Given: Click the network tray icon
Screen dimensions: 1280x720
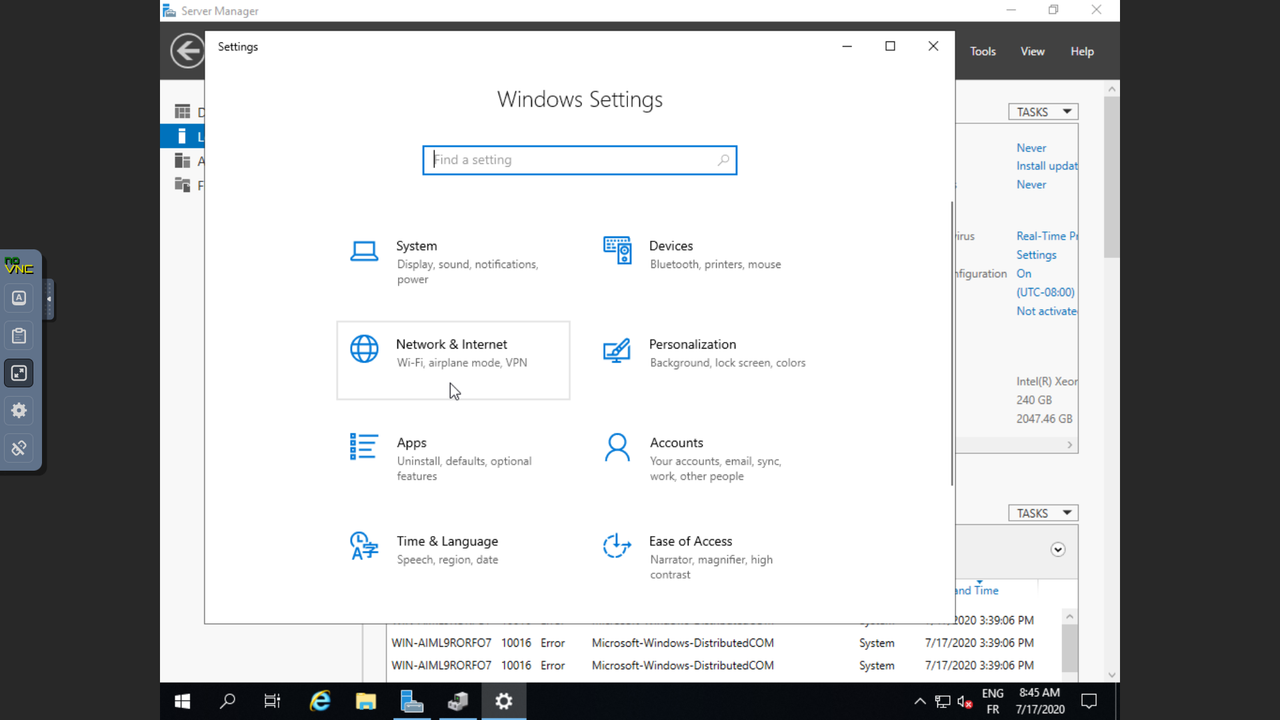Looking at the screenshot, I should [942, 702].
